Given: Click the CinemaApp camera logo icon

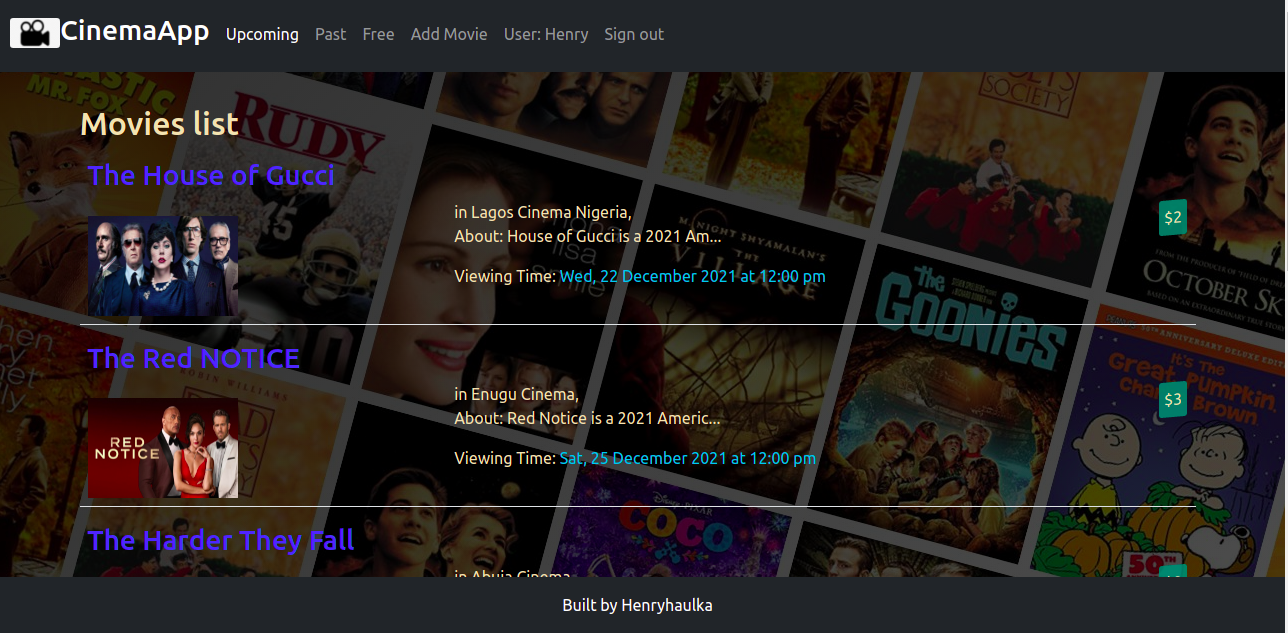Looking at the screenshot, I should pyautogui.click(x=35, y=33).
